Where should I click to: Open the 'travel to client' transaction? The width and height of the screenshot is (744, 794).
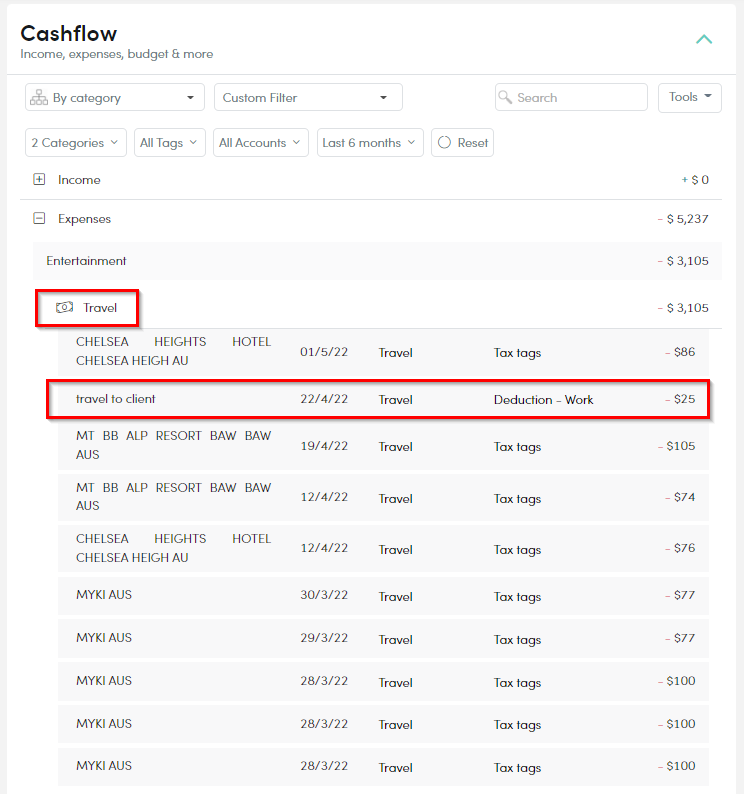coord(383,400)
